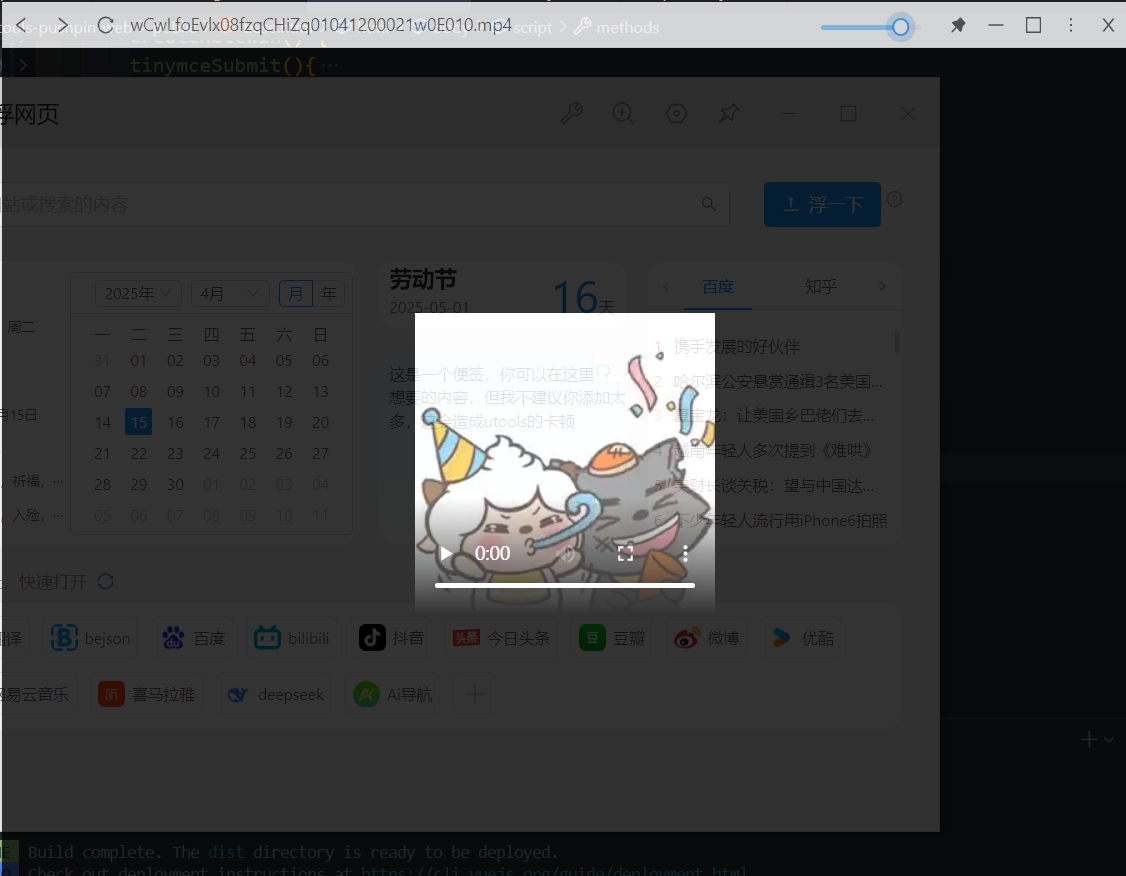Pin the floating video window on top

click(958, 26)
